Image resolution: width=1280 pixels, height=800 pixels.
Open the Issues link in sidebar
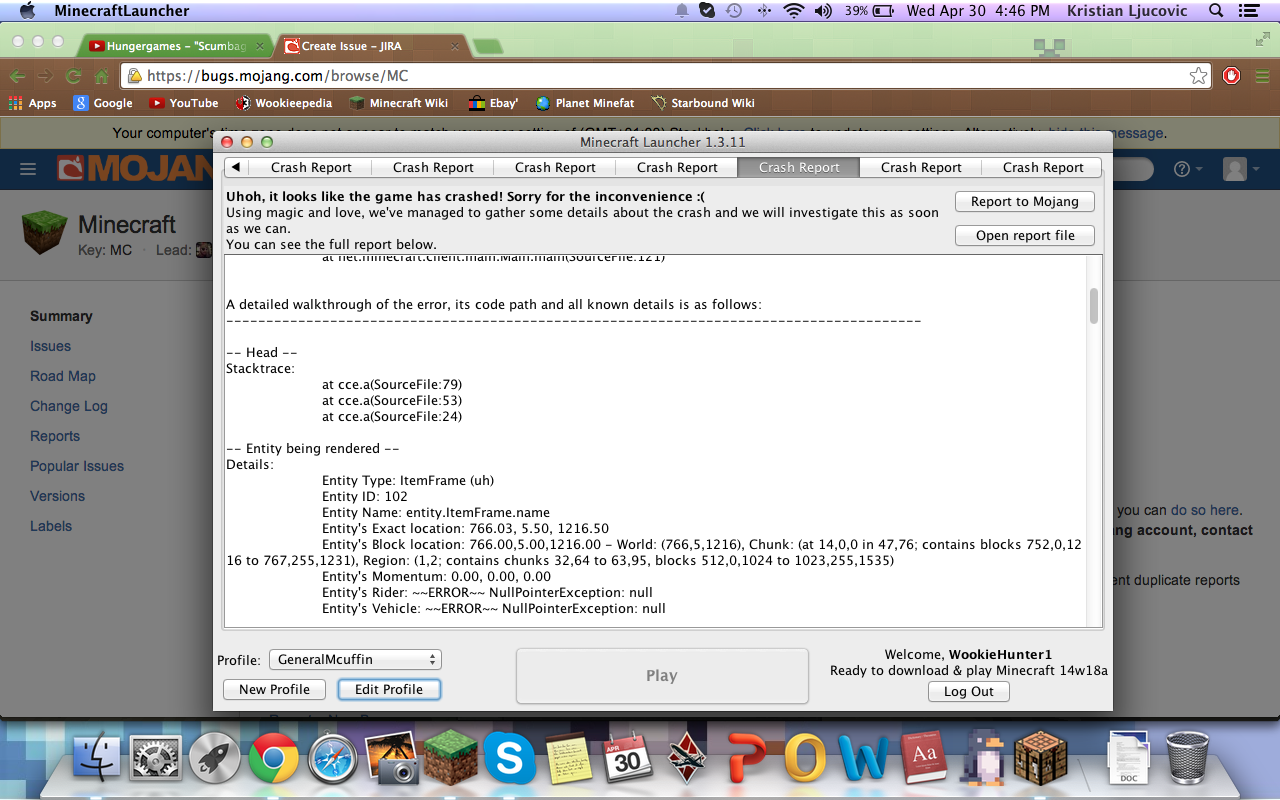point(50,346)
